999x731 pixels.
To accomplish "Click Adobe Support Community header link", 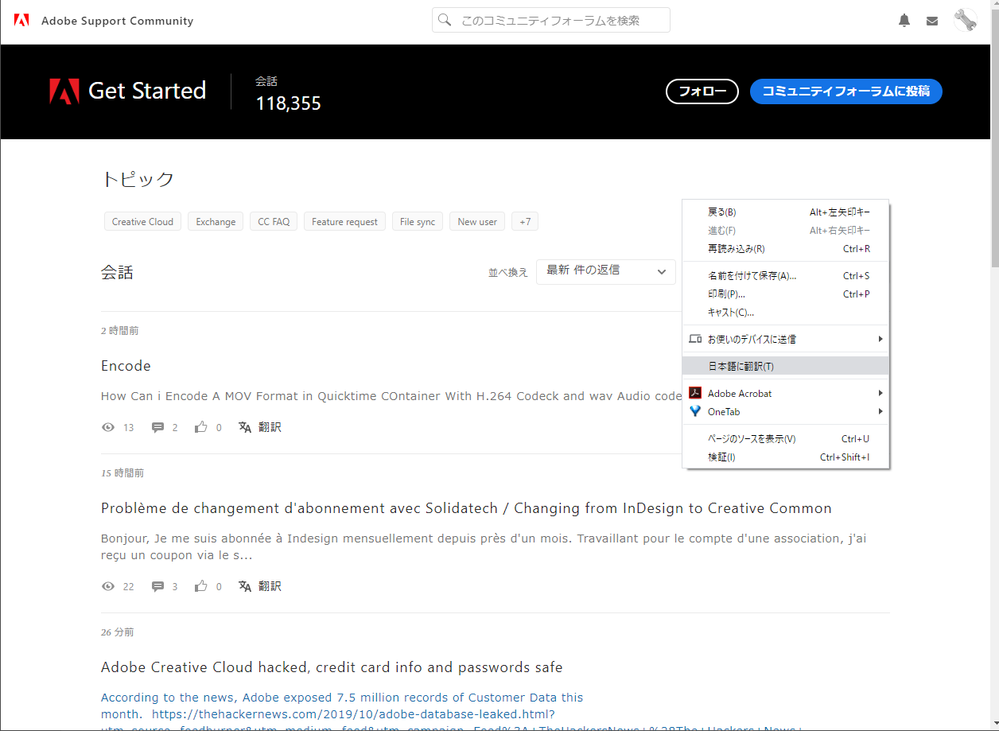I will pos(117,21).
